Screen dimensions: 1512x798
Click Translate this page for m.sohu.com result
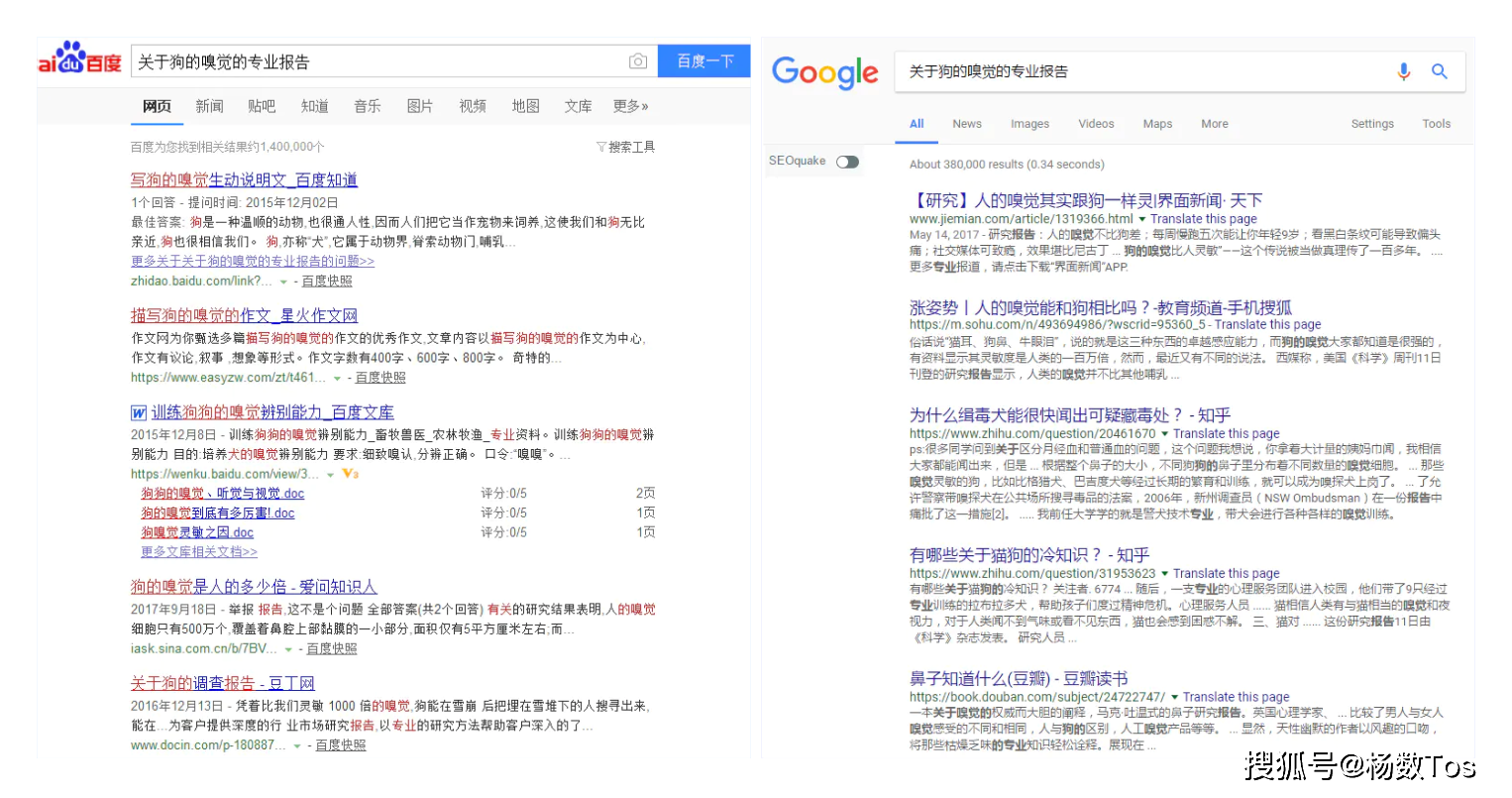click(1268, 324)
